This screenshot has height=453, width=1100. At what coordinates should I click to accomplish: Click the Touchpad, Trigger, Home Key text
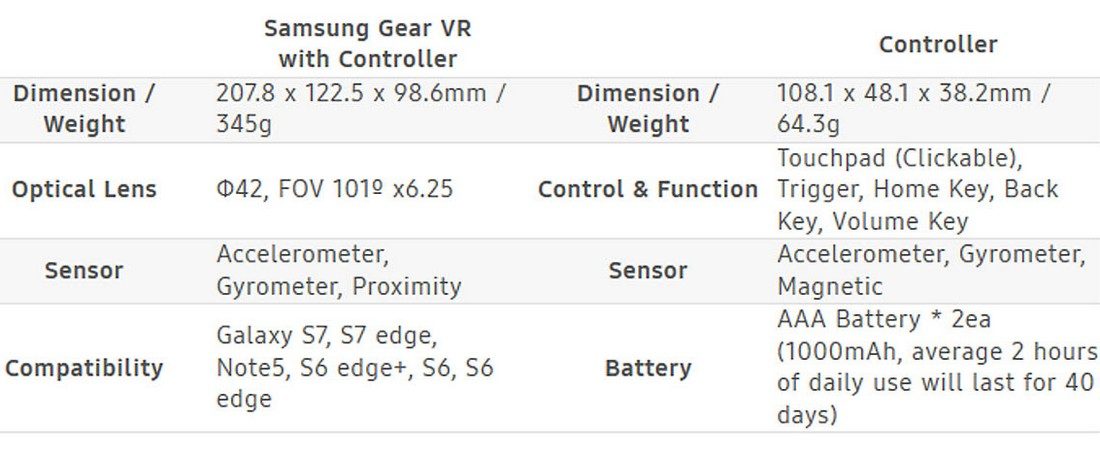click(917, 189)
